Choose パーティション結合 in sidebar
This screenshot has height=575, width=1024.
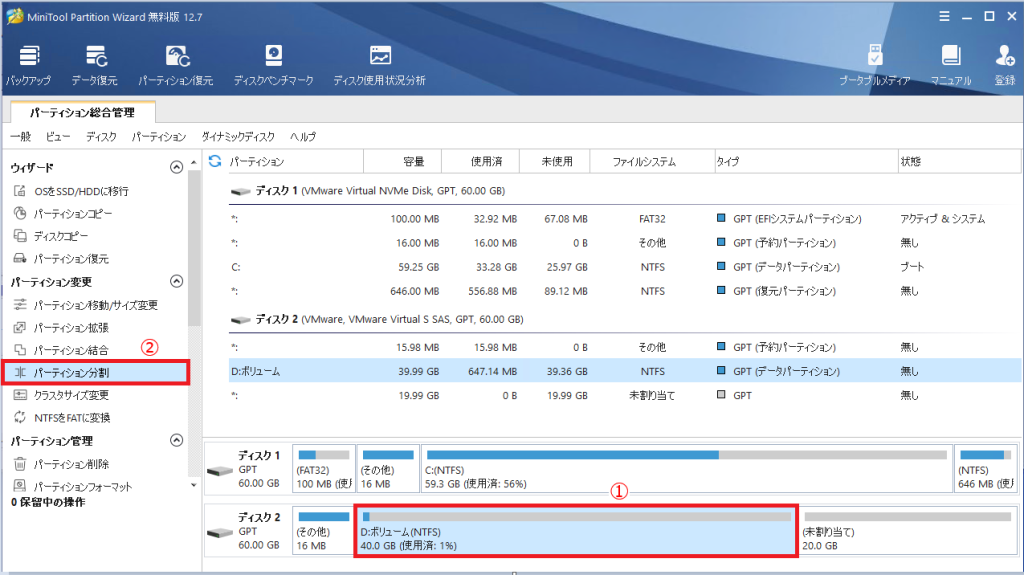click(x=63, y=350)
